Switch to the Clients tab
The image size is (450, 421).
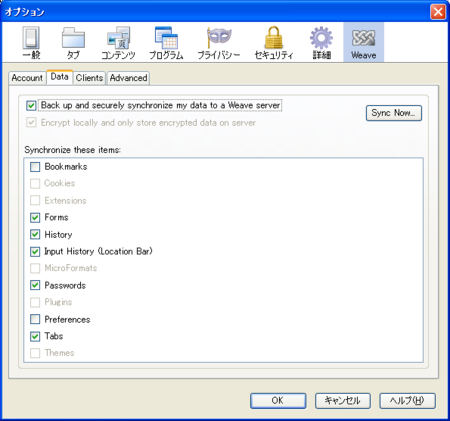pyautogui.click(x=89, y=78)
